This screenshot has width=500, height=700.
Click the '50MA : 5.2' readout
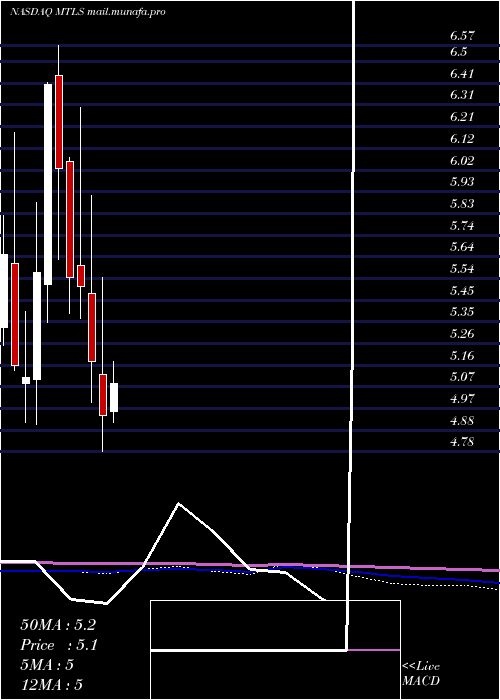click(58, 625)
